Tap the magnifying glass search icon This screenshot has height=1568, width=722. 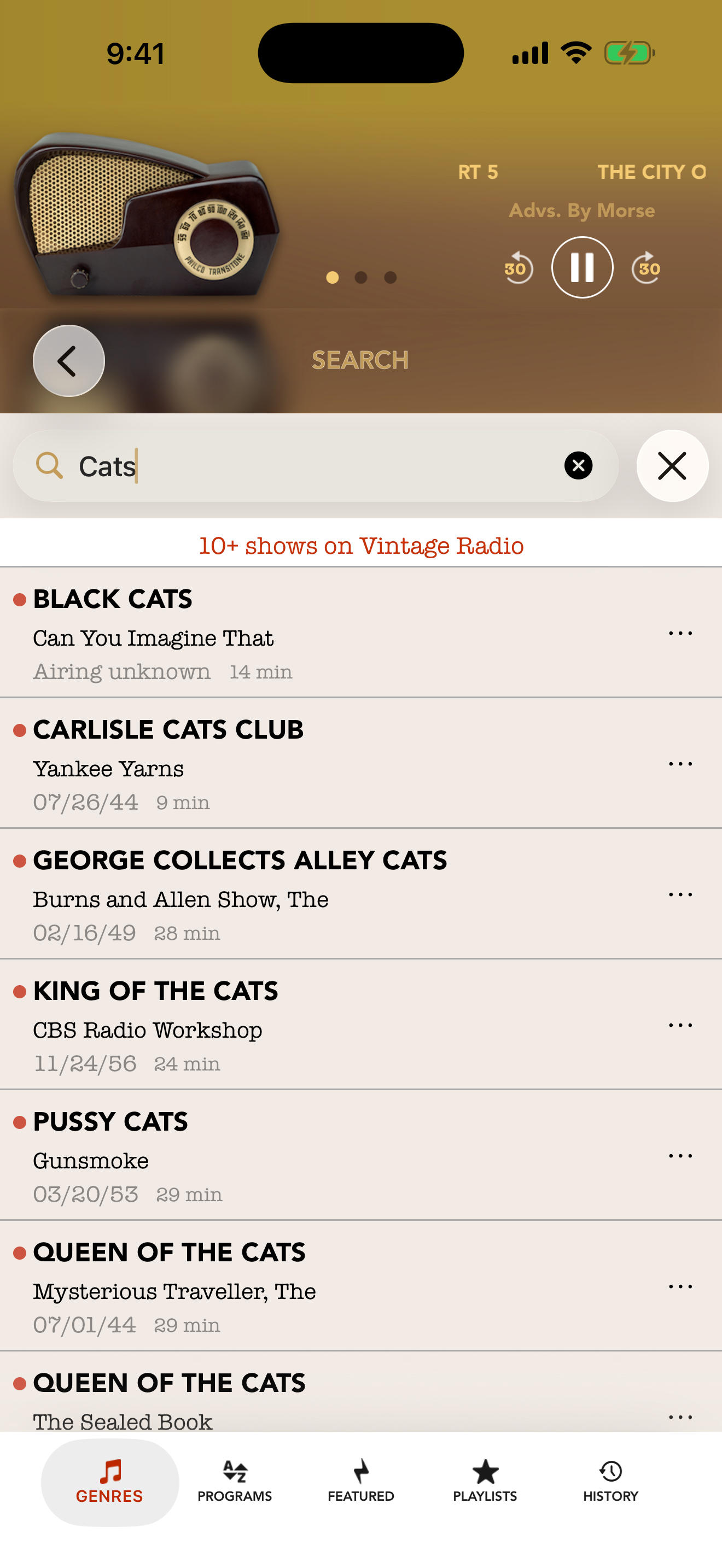coord(49,466)
